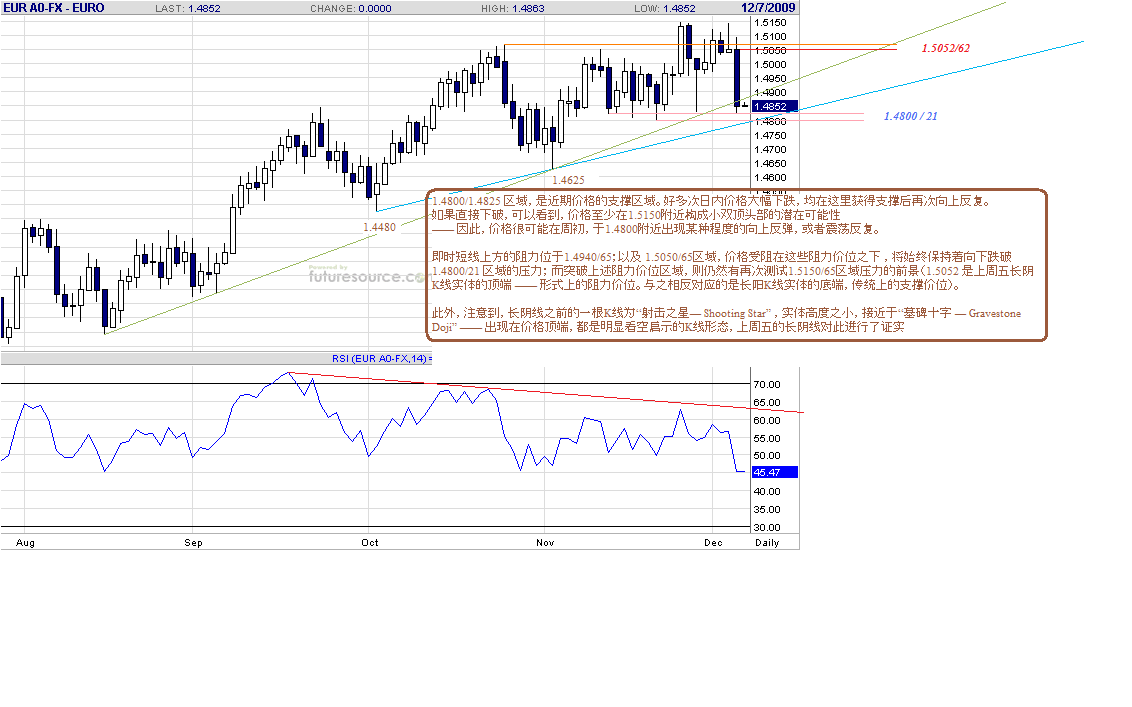Select the 'Nov' month label on time axis

click(x=545, y=543)
